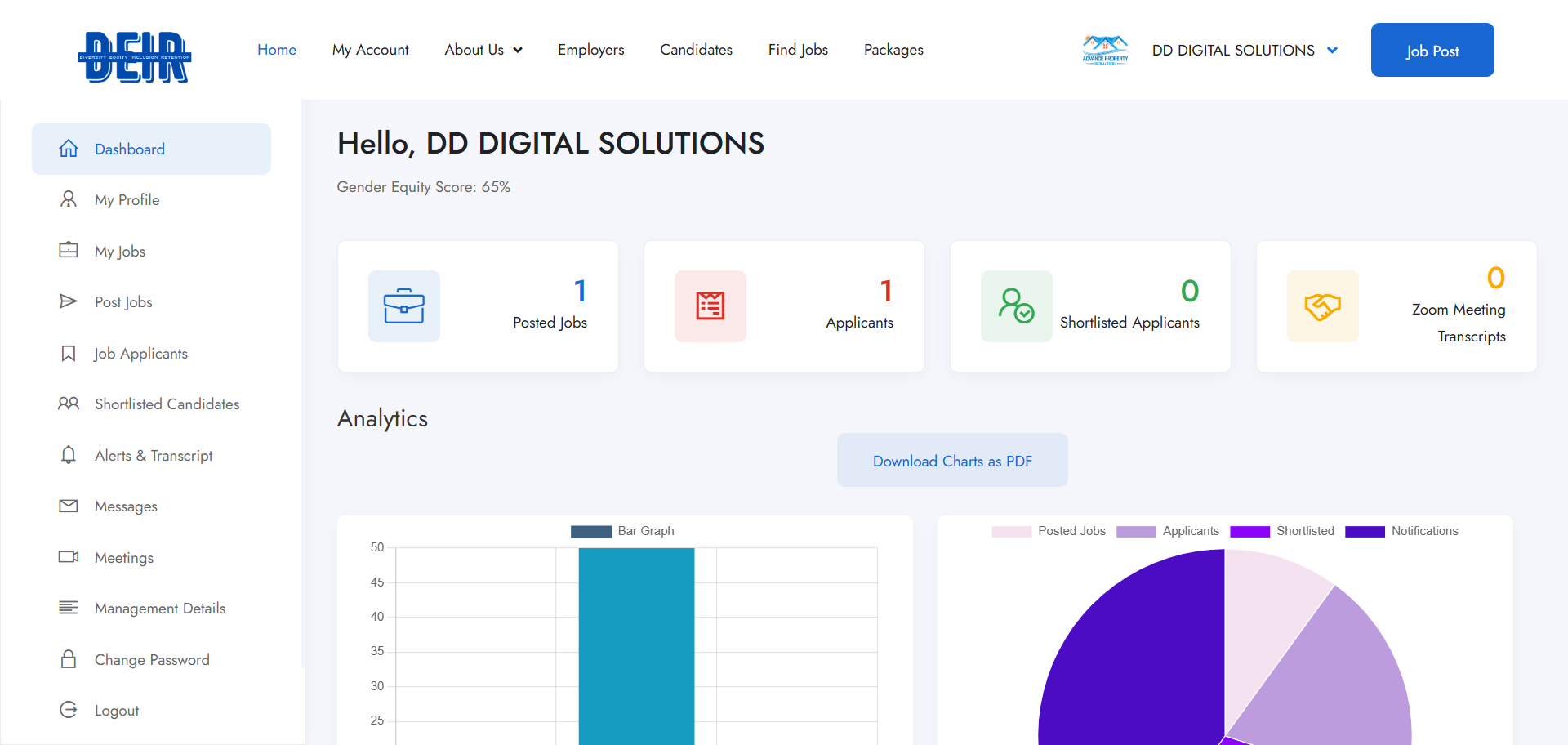1568x745 pixels.
Task: Click the Alerts & Transcript bell icon
Action: point(69,455)
